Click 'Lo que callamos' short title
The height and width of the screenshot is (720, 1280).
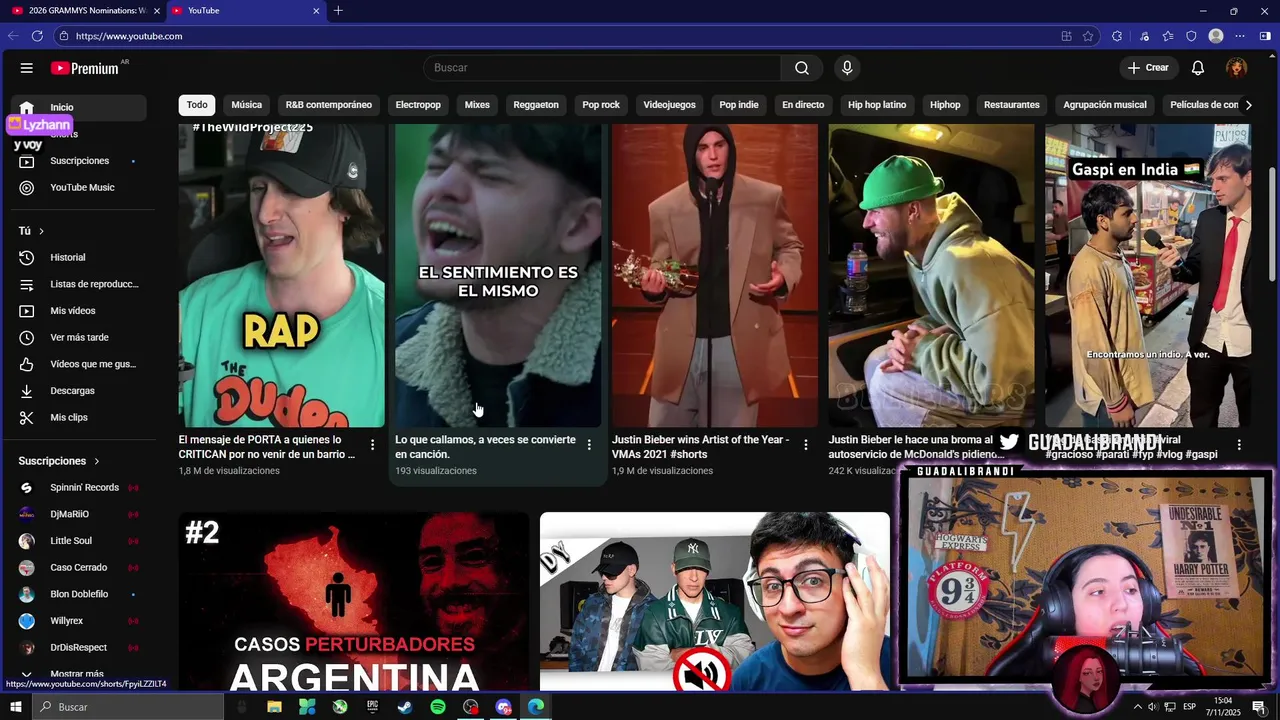click(x=485, y=447)
